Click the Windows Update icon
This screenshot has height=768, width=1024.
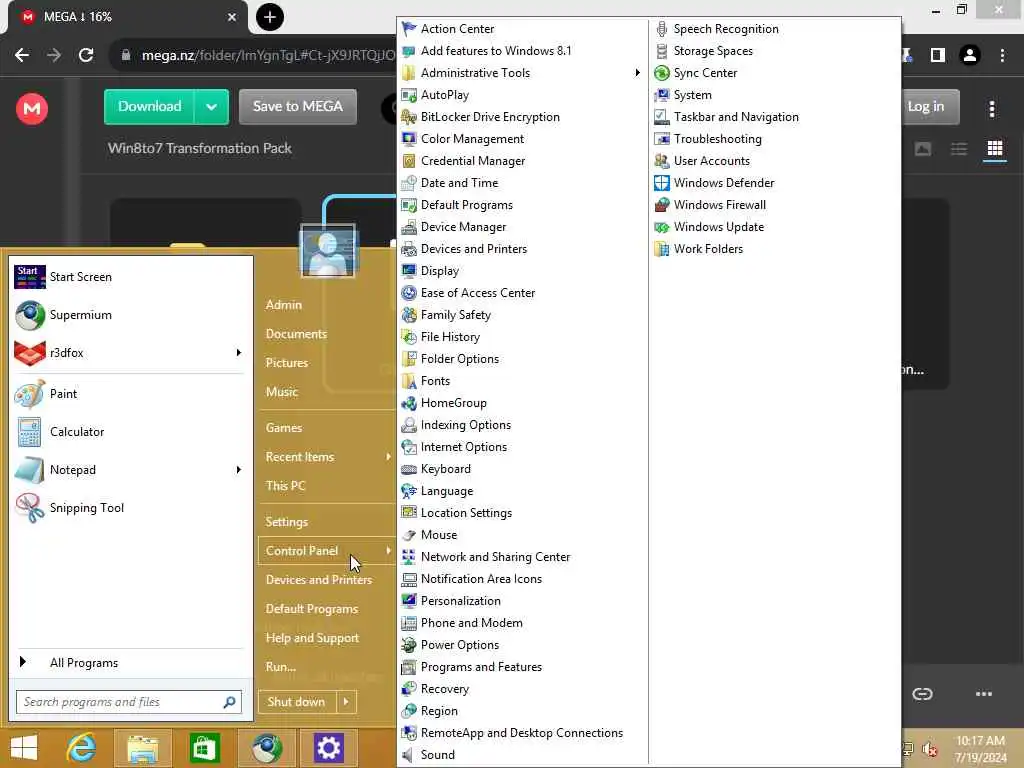662,227
